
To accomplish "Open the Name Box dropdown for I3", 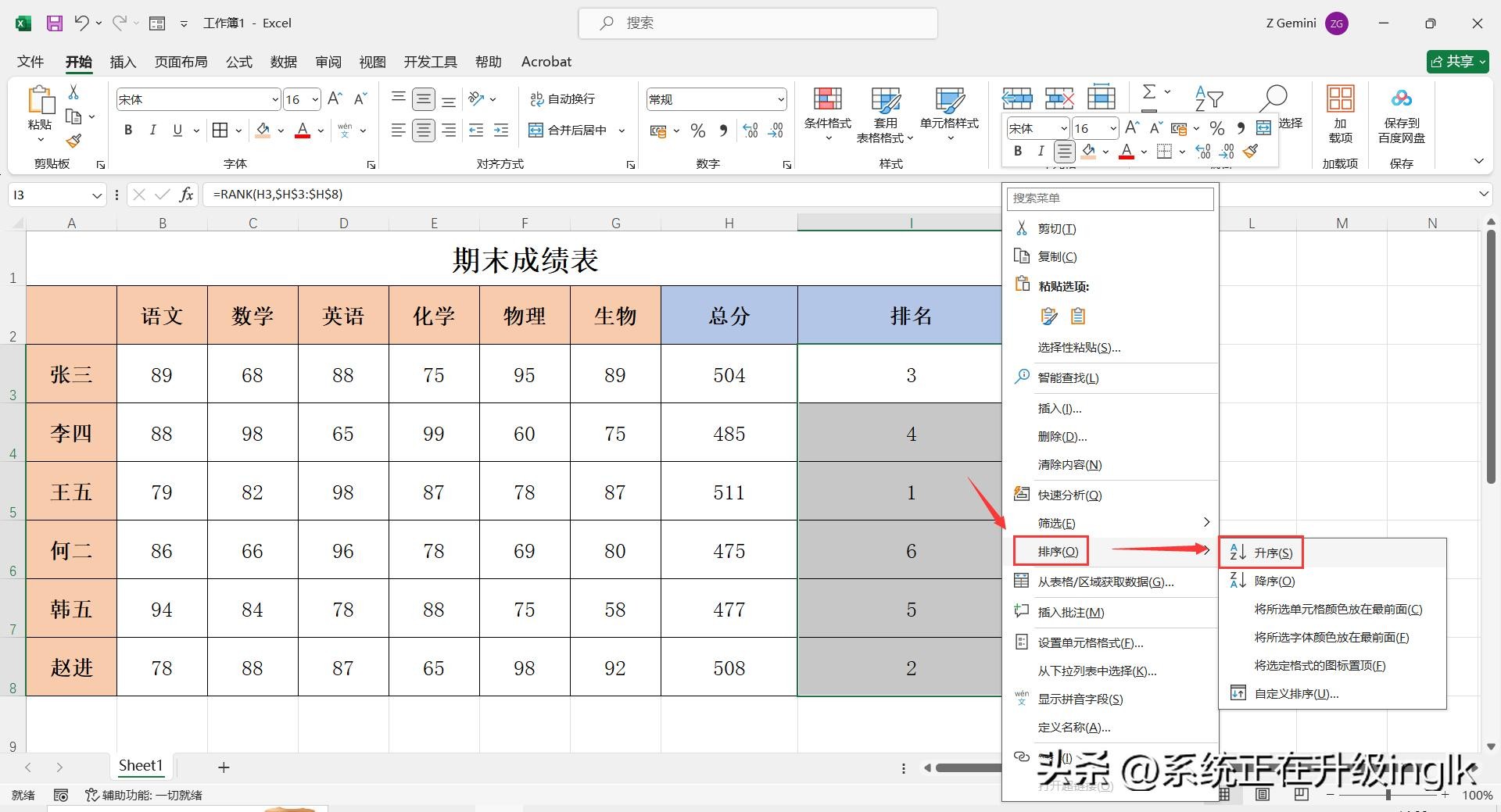I will [x=97, y=195].
